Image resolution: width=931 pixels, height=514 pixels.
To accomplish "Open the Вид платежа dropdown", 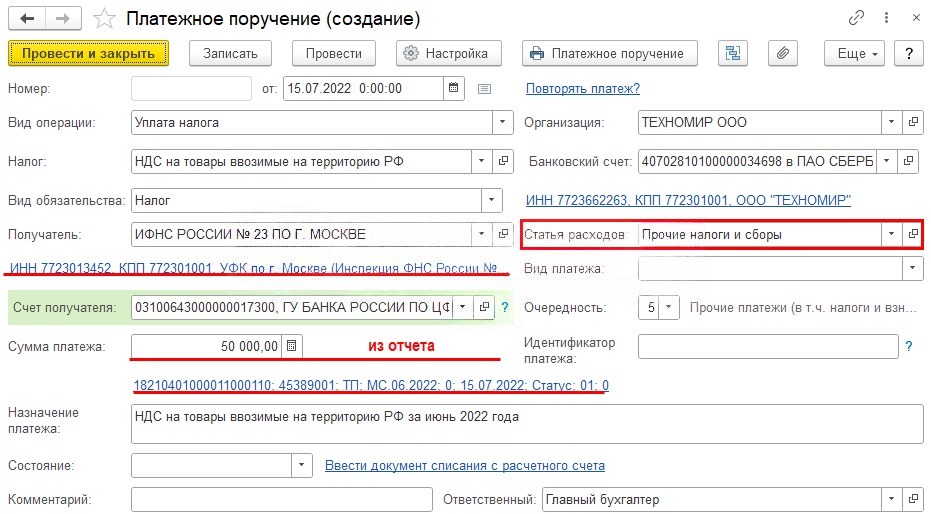I will pos(911,268).
